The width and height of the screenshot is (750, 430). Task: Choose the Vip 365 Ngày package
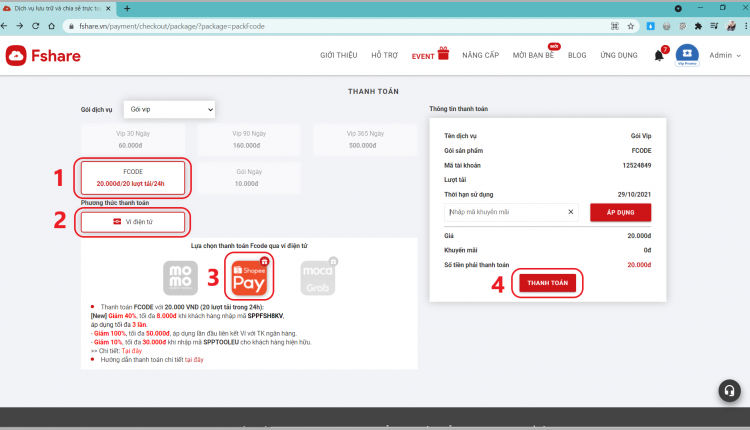tap(365, 139)
